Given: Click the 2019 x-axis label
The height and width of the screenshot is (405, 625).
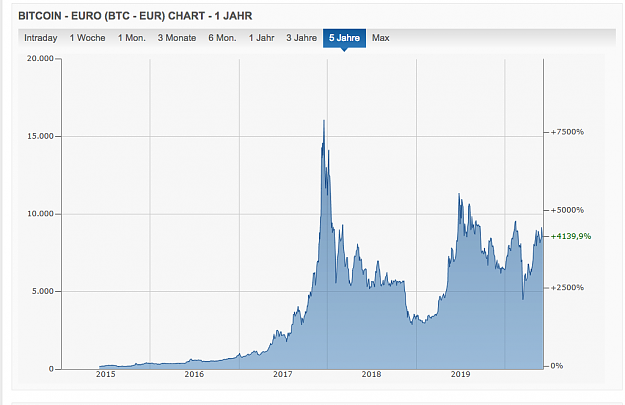Looking at the screenshot, I should coord(460,374).
